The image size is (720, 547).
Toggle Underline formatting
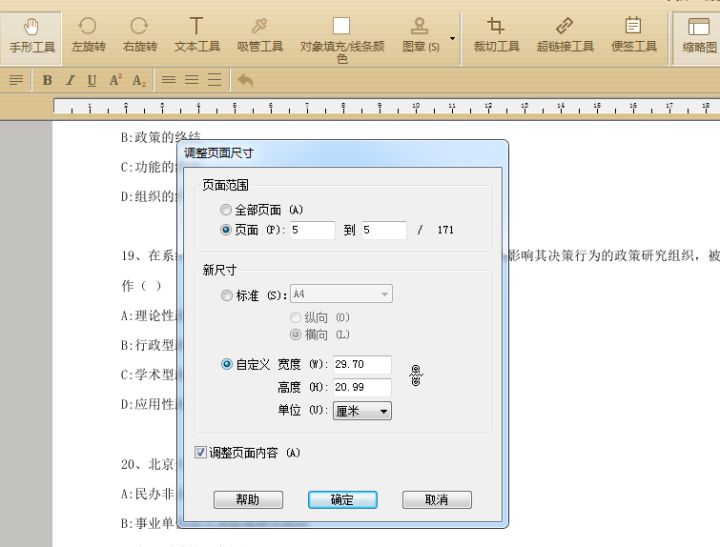(x=92, y=80)
